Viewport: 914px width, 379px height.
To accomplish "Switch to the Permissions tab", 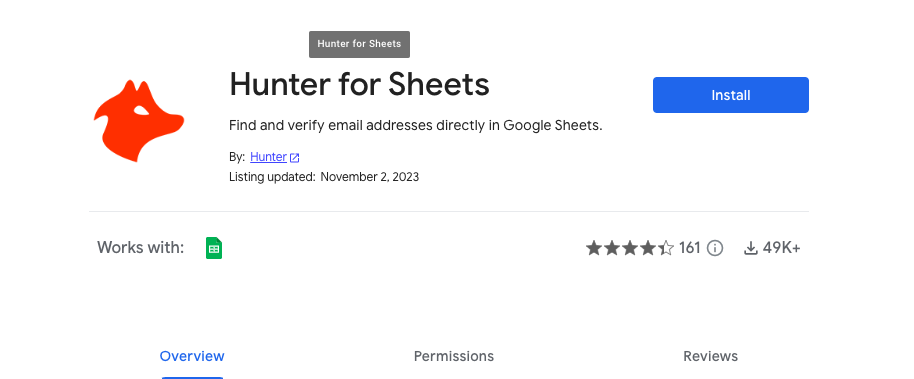I will [454, 356].
